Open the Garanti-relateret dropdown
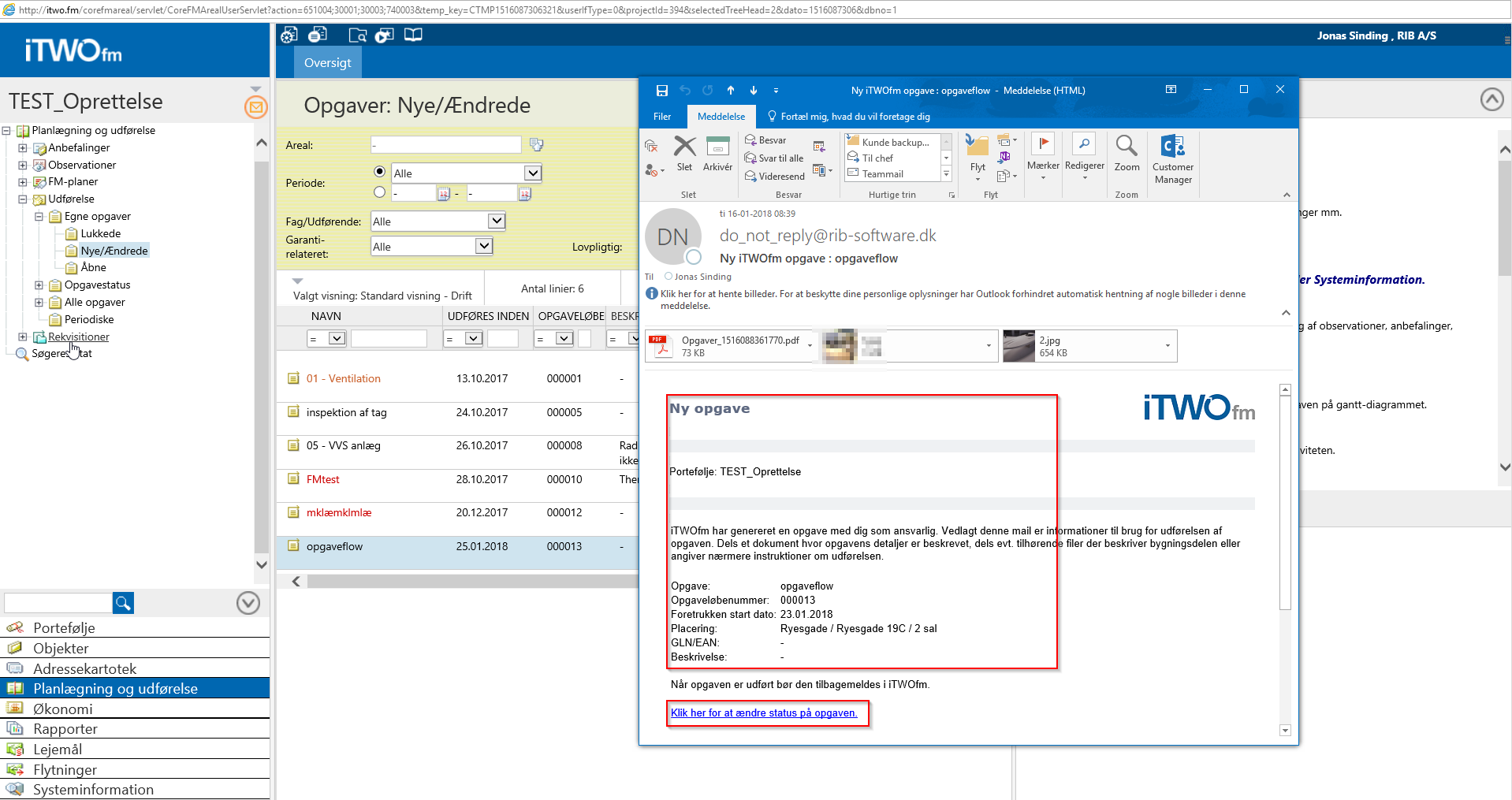Screen dimensions: 1512x800 483,247
